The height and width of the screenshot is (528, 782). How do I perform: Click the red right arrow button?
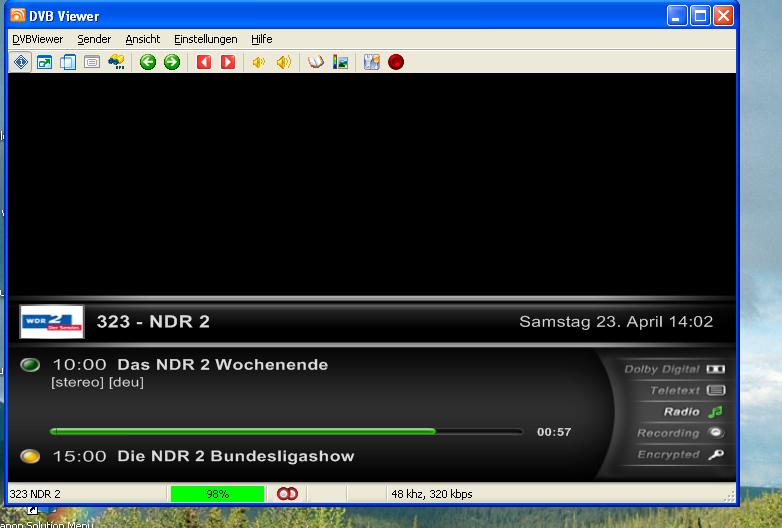tap(228, 62)
